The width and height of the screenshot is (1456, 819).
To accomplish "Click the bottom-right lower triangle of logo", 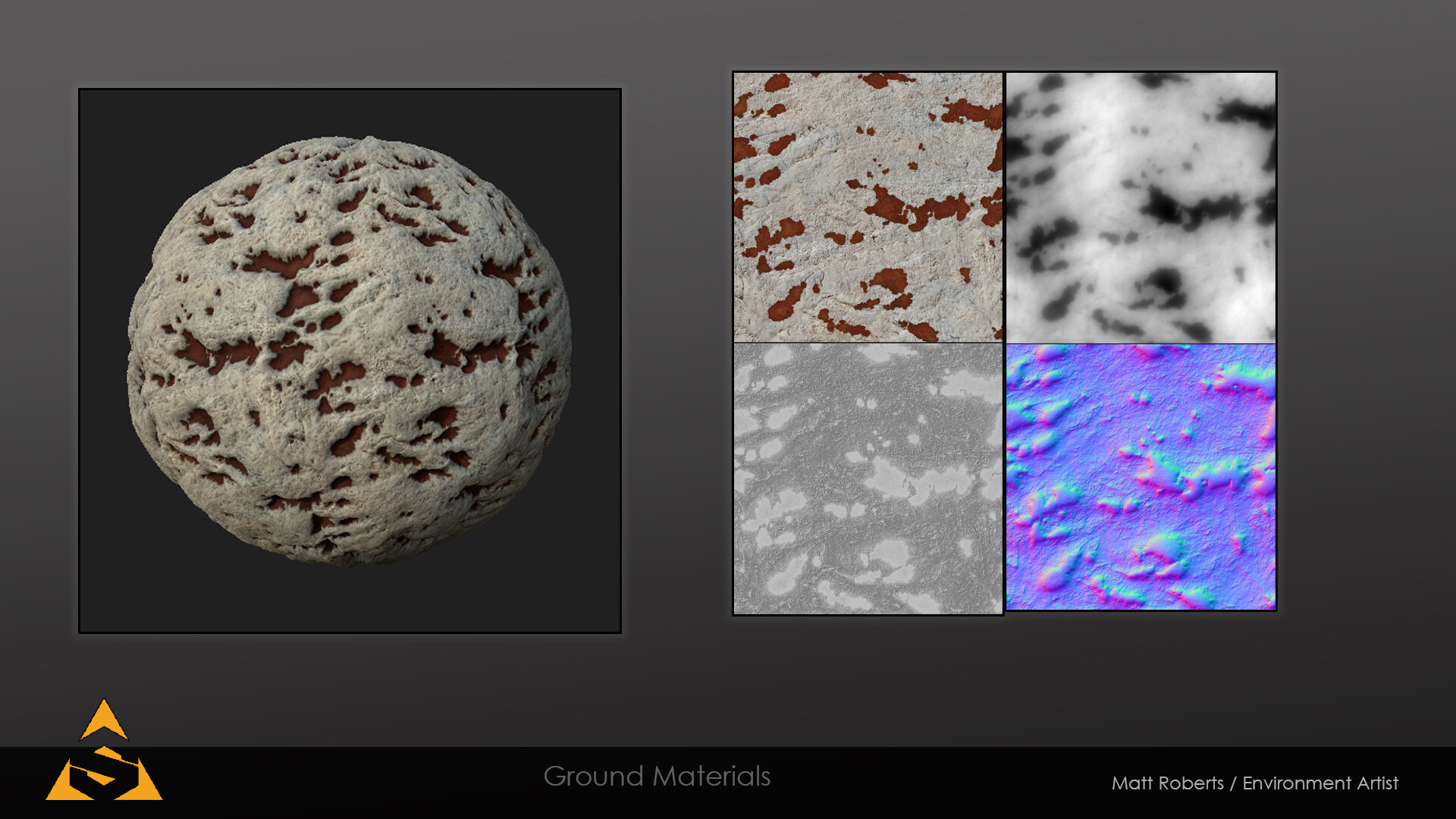I will coord(146,789).
